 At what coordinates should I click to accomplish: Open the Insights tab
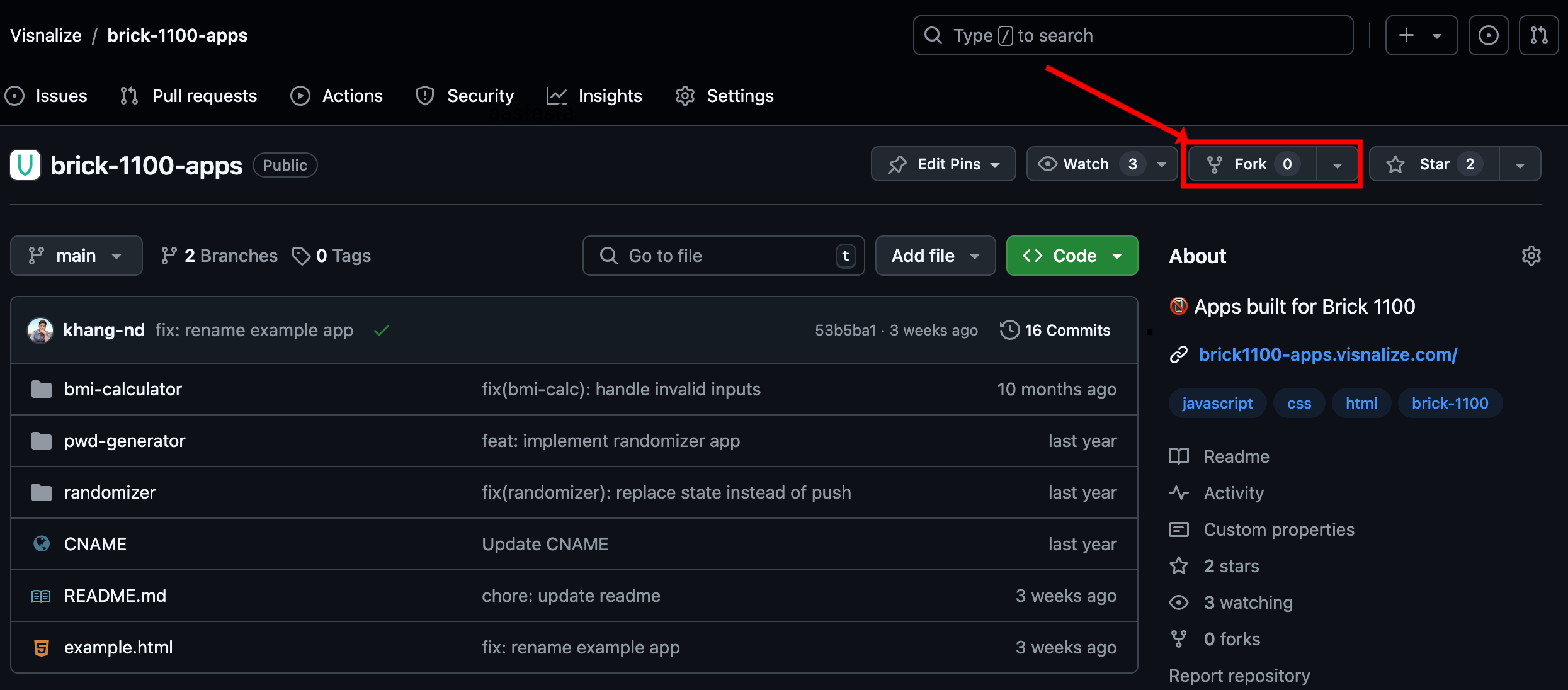(594, 96)
